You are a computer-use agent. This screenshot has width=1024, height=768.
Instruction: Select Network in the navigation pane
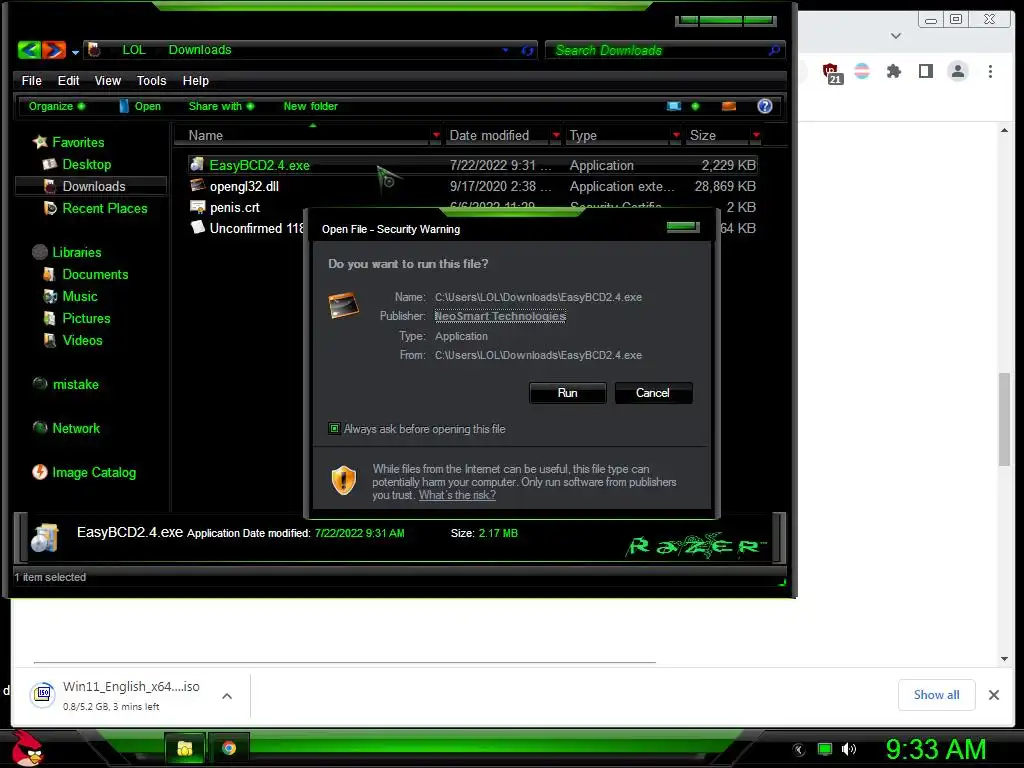(67, 428)
